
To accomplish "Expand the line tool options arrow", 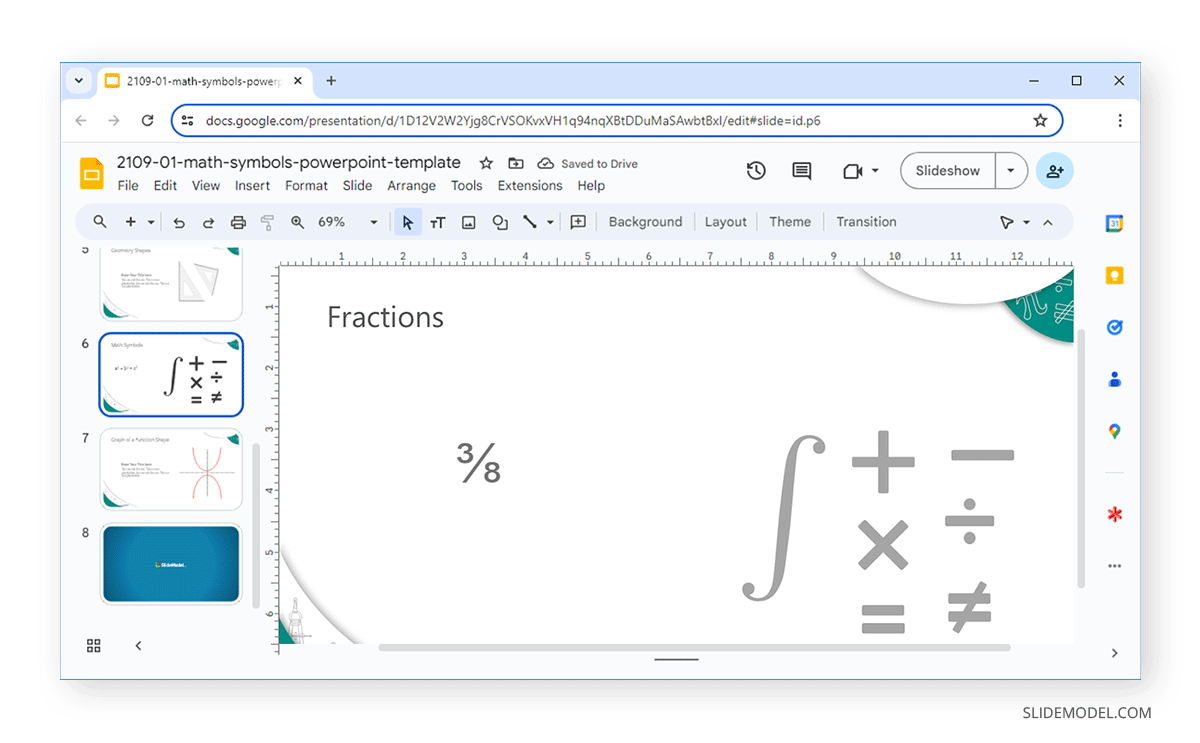I will click(550, 221).
